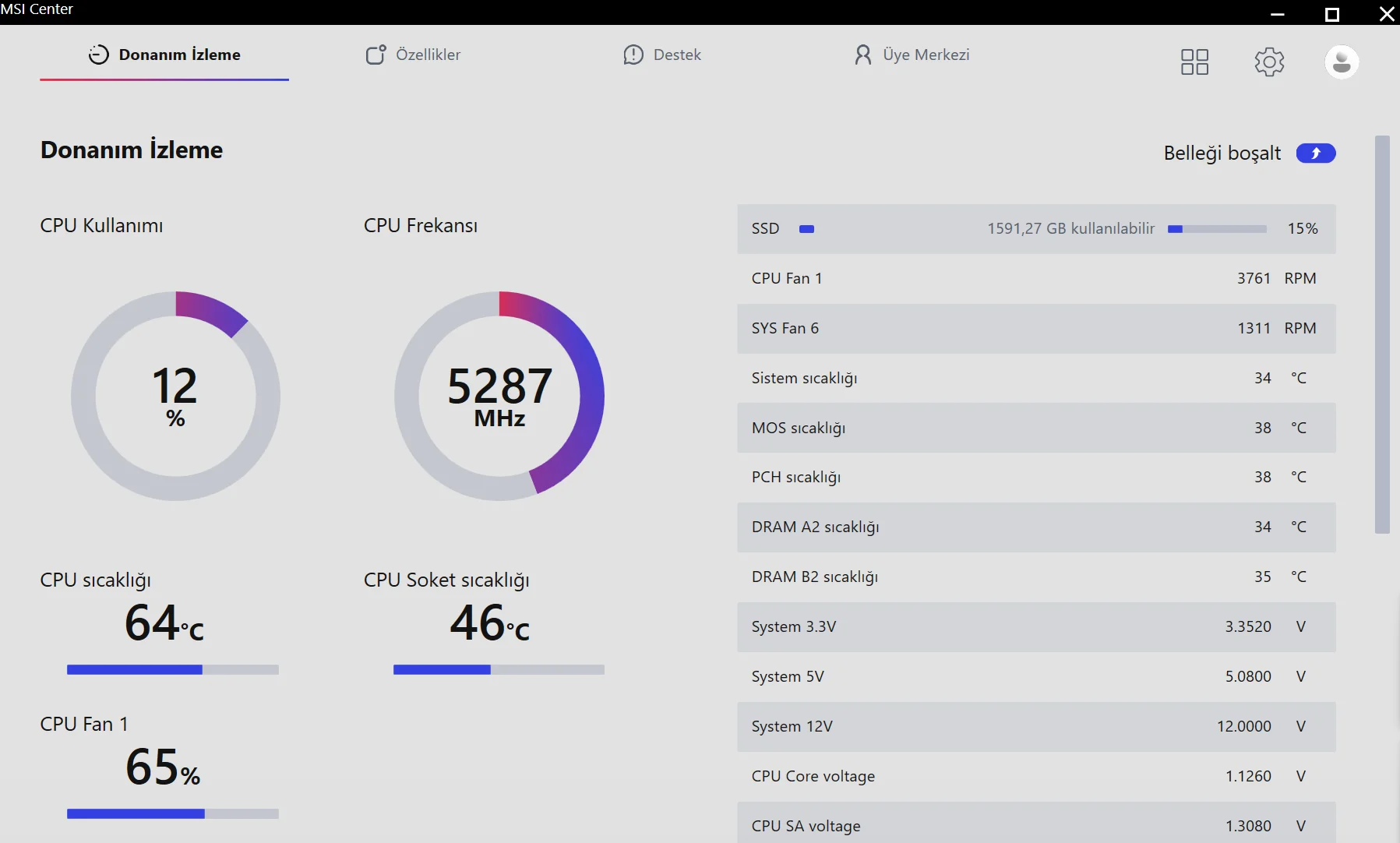Go to the Üye Merkezi tab
Viewport: 1400px width, 843px height.
coord(912,55)
